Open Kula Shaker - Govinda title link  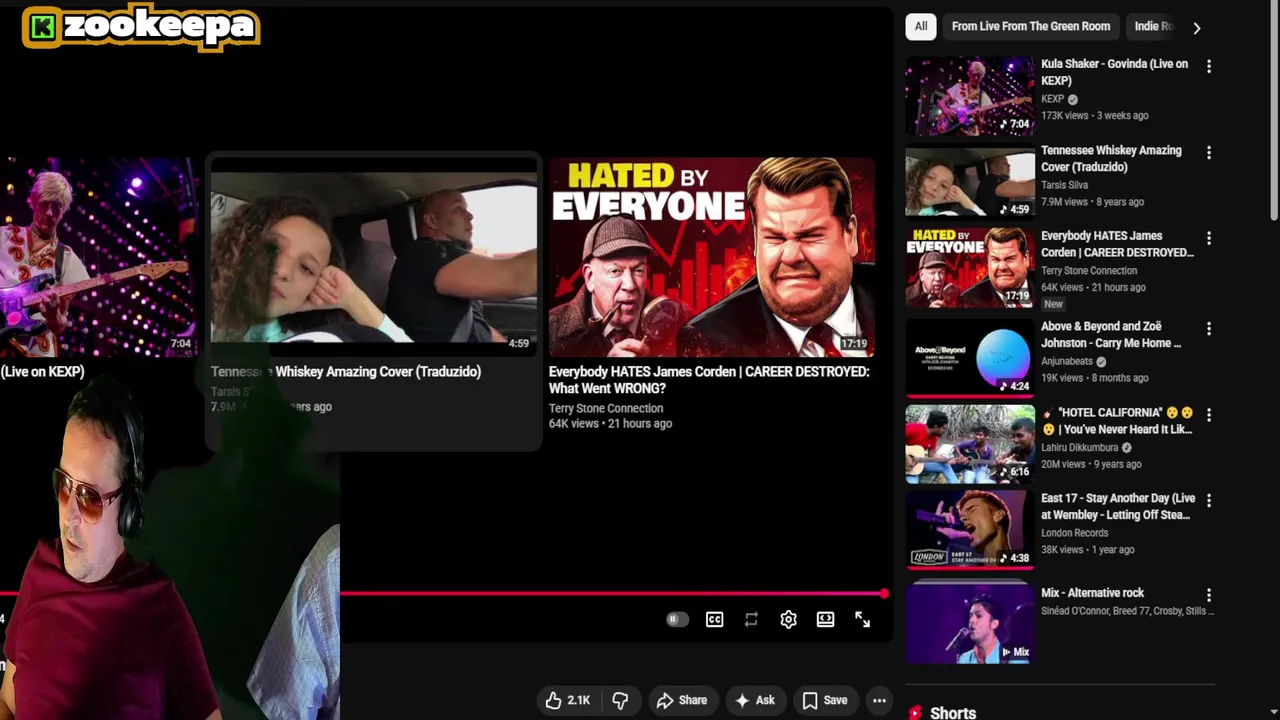coord(1114,72)
